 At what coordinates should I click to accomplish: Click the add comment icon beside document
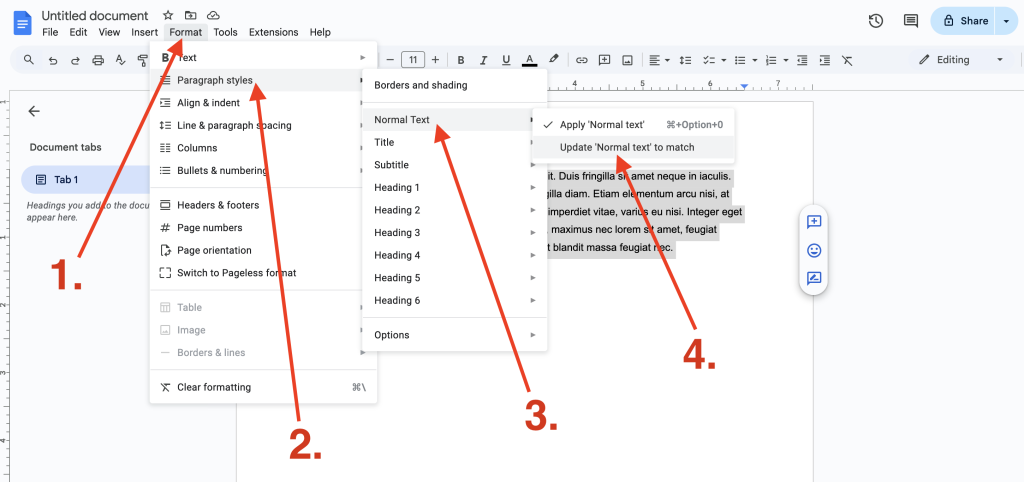[814, 222]
